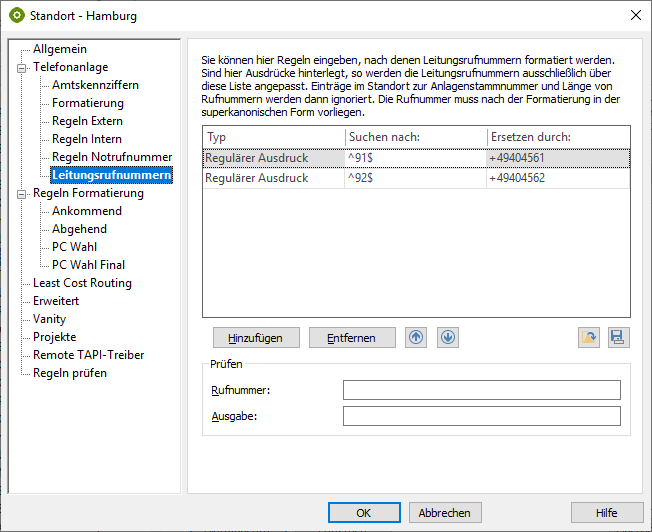Collapse the Telefonanlage tree node
This screenshot has height=532, width=652.
click(x=22, y=67)
